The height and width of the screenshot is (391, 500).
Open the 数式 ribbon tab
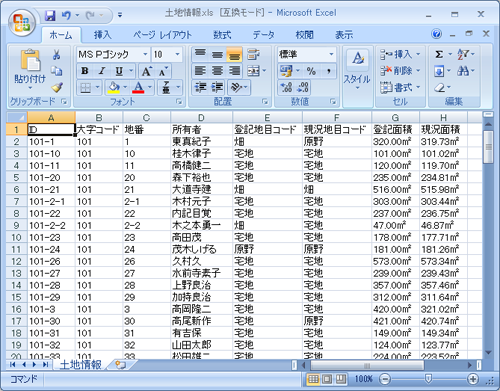222,35
